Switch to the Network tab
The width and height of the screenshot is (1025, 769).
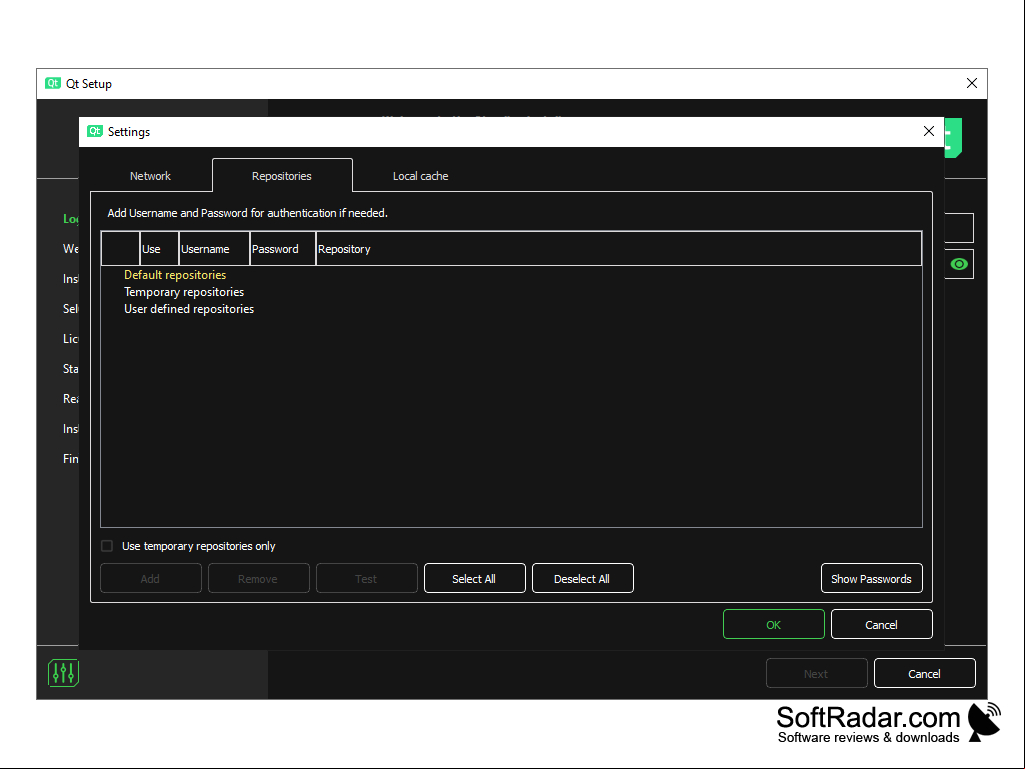[150, 176]
